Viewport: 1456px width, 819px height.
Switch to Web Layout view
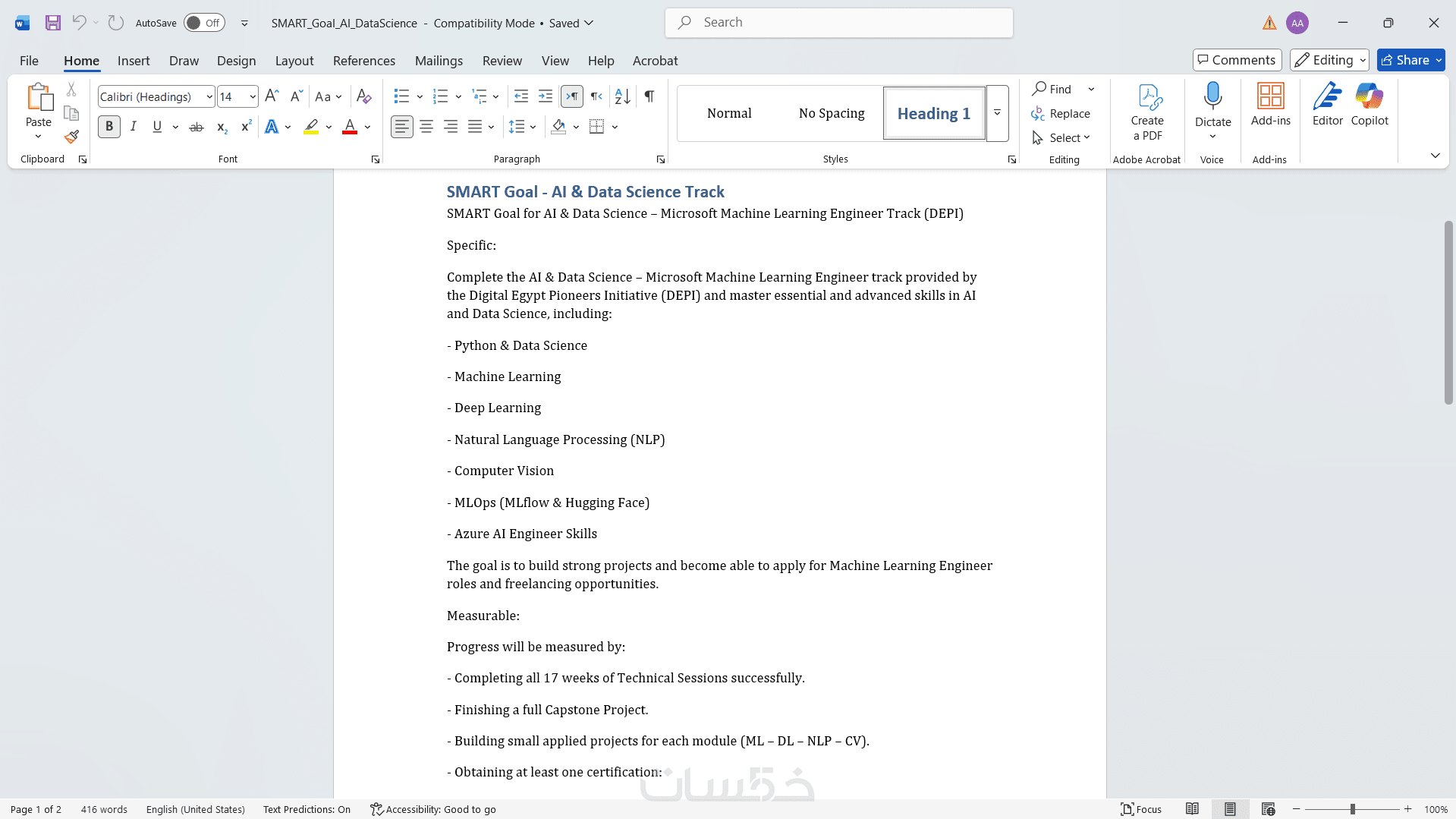[x=1268, y=809]
